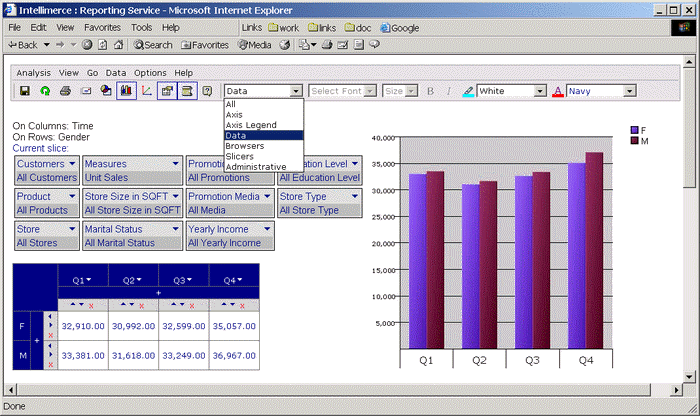Screen dimensions: 700x416
Task: Click the font color A icon
Action: tap(558, 92)
